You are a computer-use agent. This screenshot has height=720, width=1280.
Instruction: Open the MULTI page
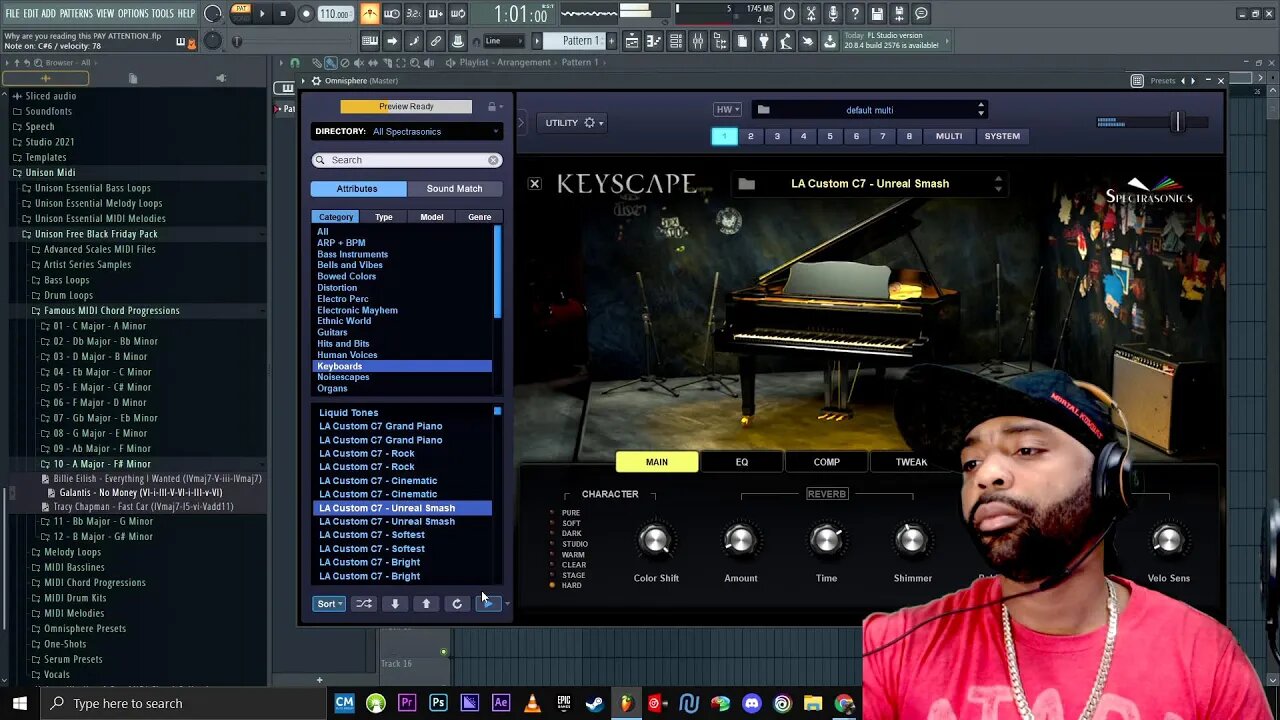(949, 137)
